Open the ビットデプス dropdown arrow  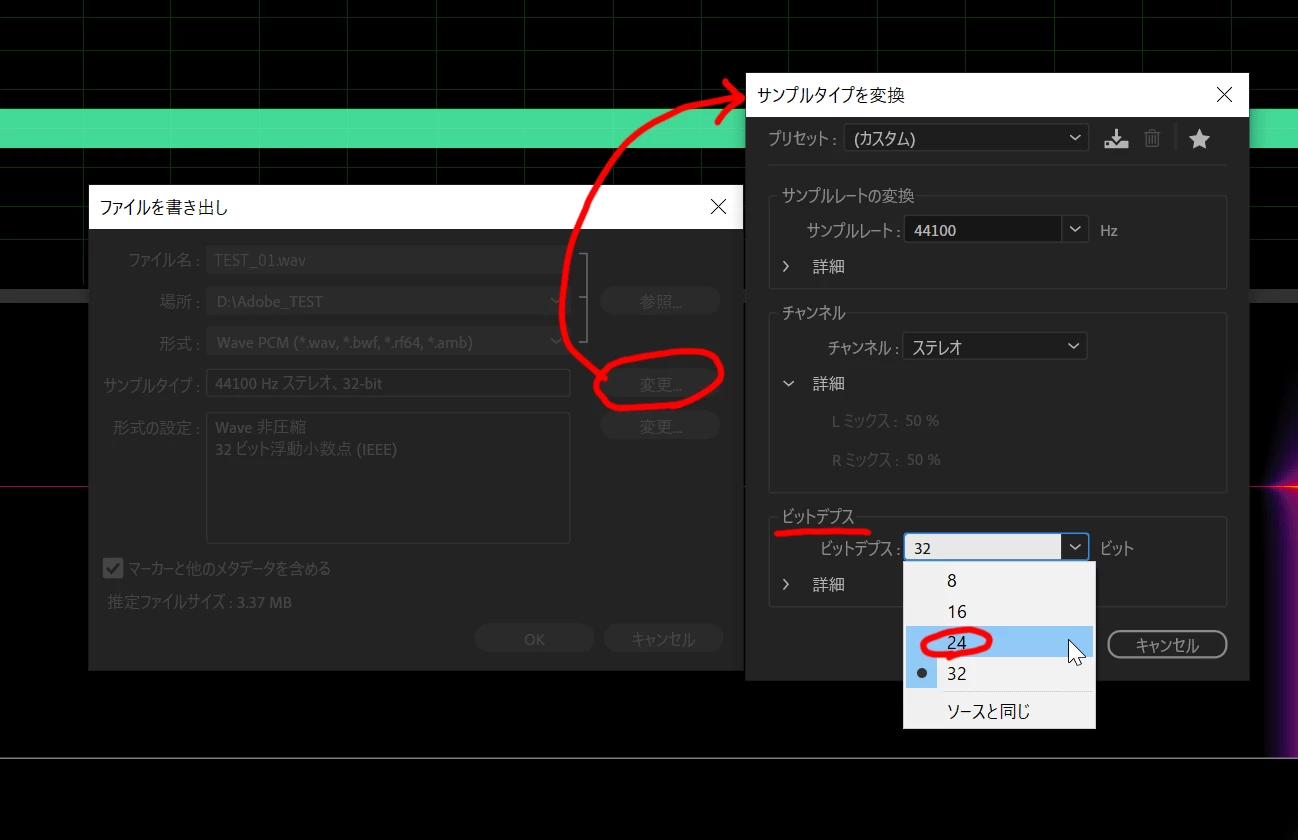1075,547
